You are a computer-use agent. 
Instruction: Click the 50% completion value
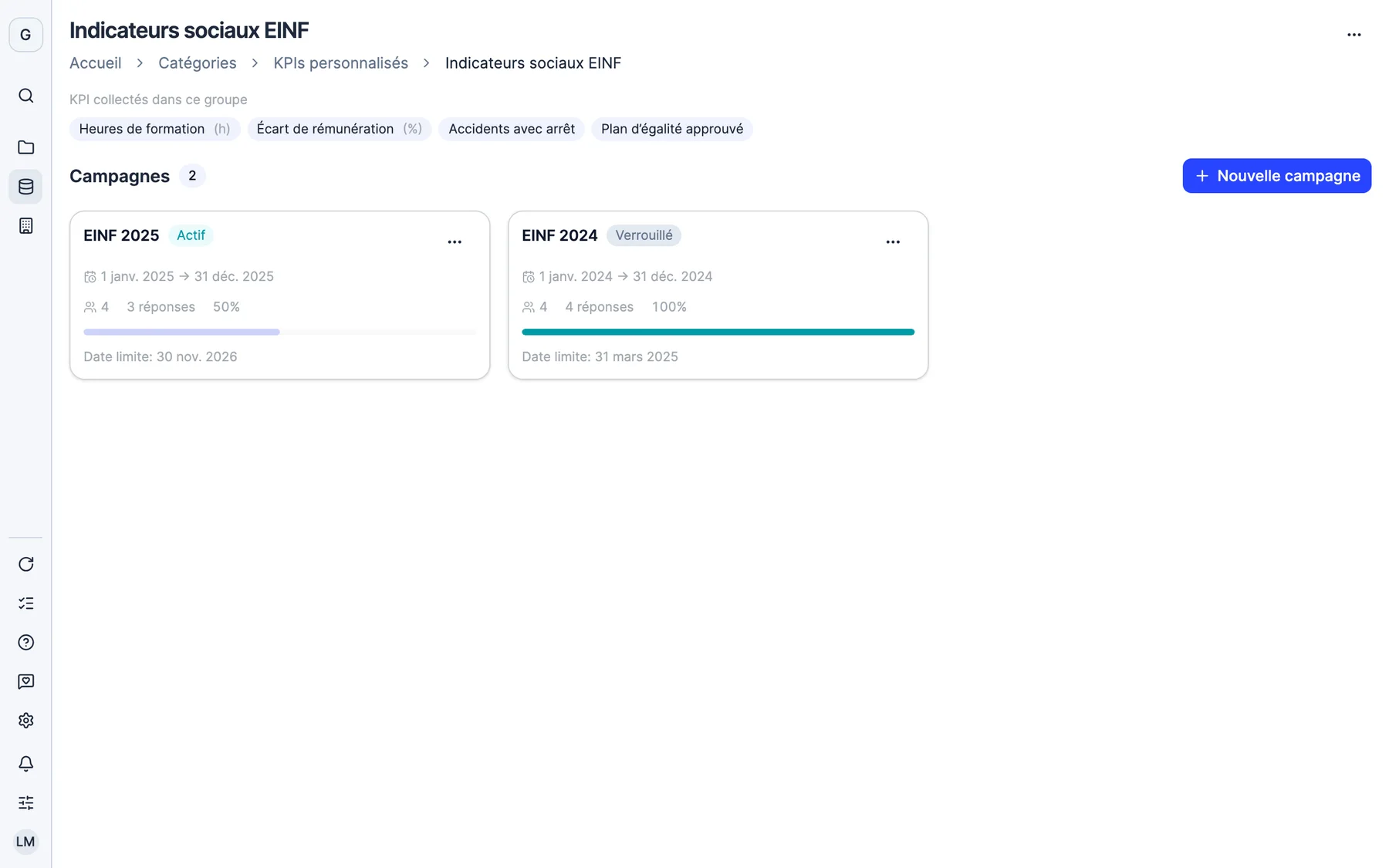(x=226, y=307)
